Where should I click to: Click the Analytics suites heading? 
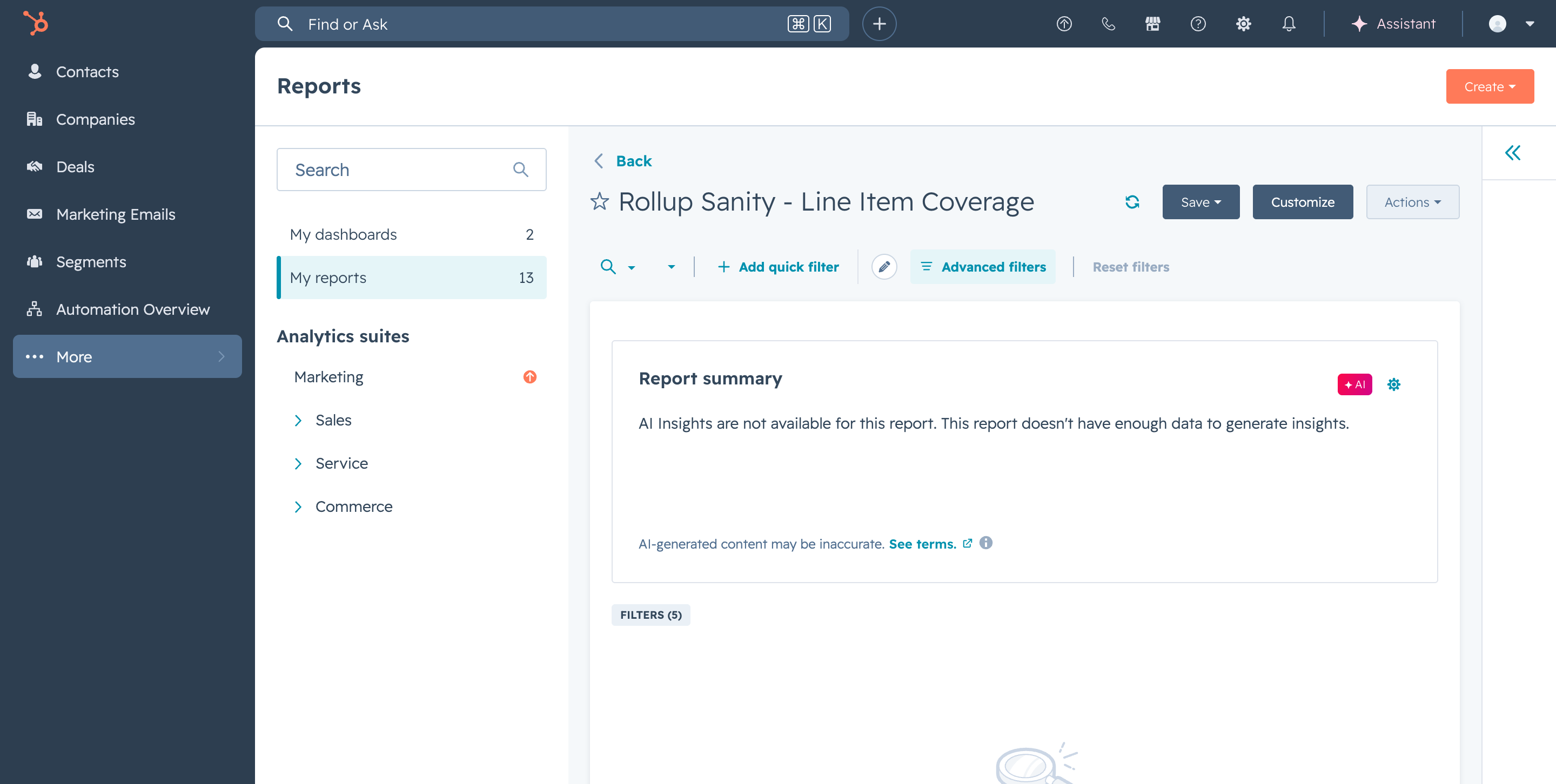pos(343,336)
